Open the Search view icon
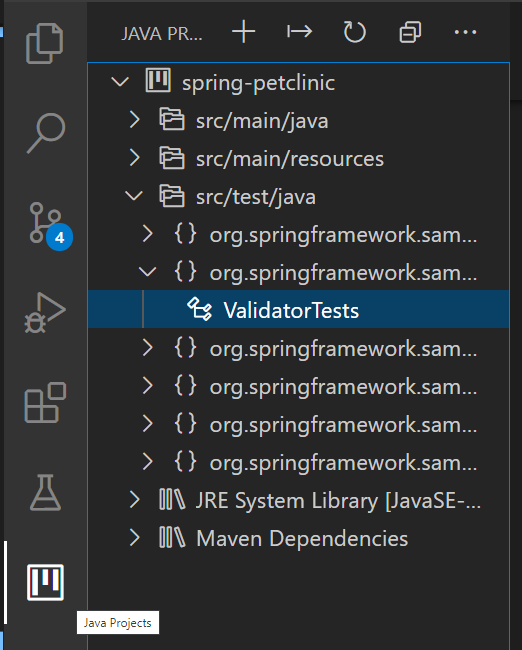The width and height of the screenshot is (522, 650). (x=46, y=133)
